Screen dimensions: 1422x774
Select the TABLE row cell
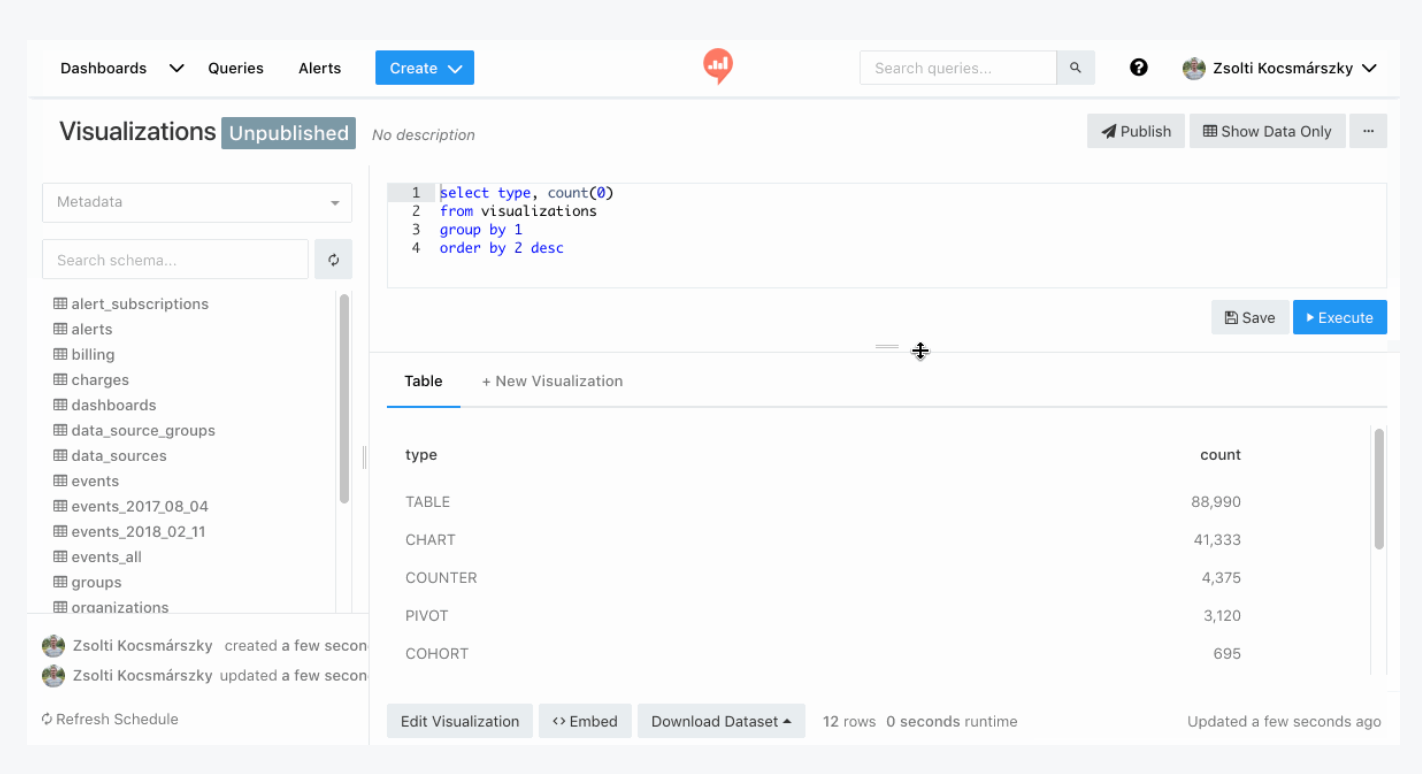click(428, 502)
